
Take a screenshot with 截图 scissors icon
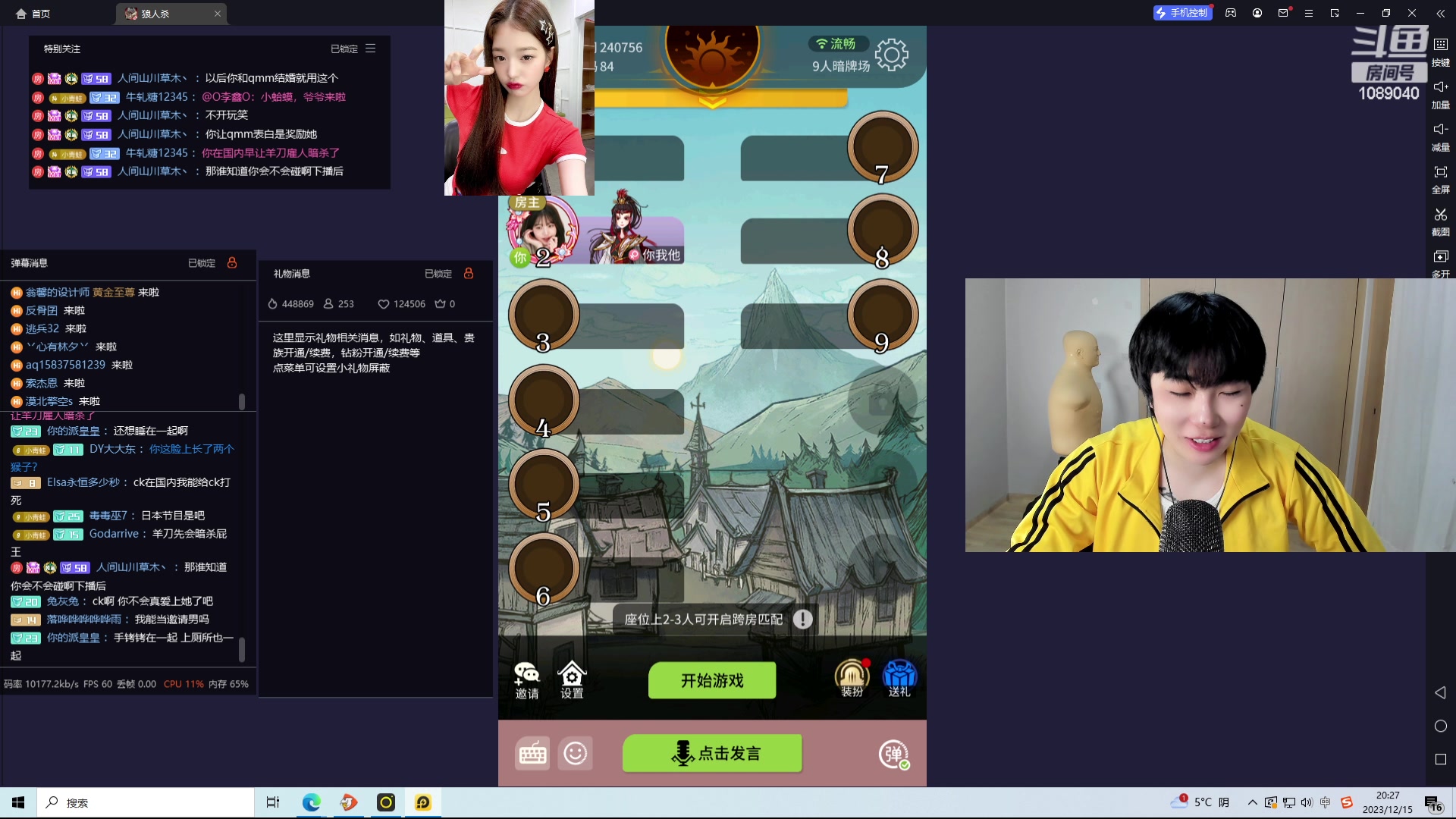pyautogui.click(x=1441, y=222)
